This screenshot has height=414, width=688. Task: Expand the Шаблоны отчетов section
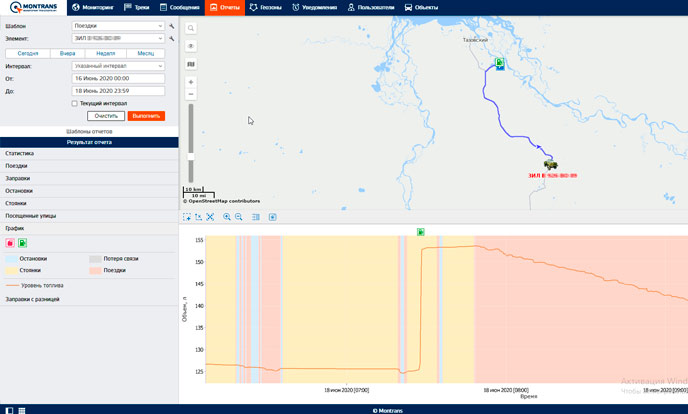point(89,132)
